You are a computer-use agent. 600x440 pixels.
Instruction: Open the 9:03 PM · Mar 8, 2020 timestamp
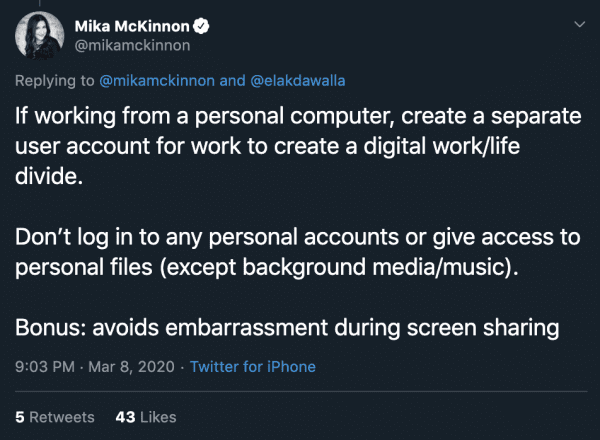tap(95, 367)
